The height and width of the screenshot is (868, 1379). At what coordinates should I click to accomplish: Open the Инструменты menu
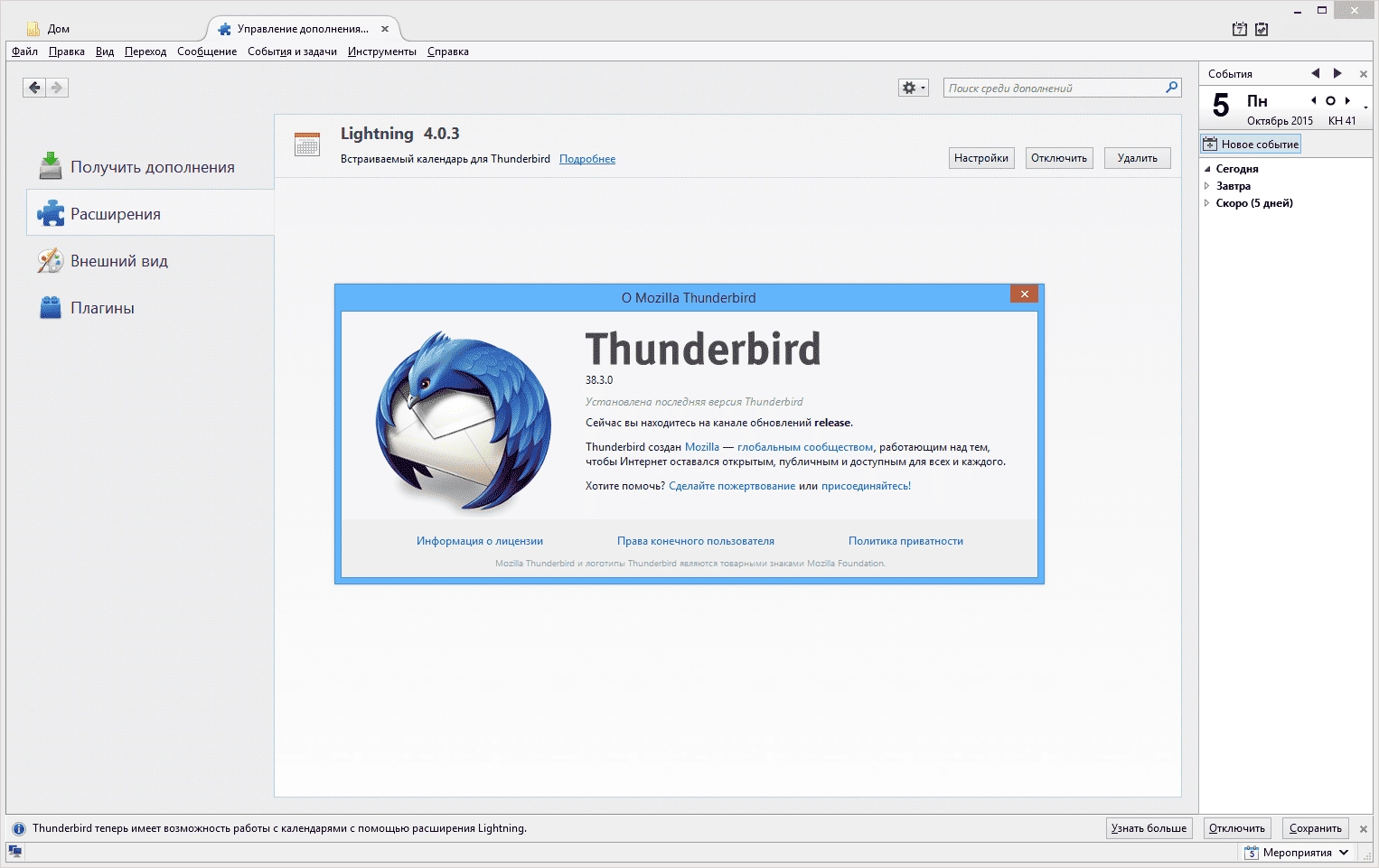[x=382, y=51]
